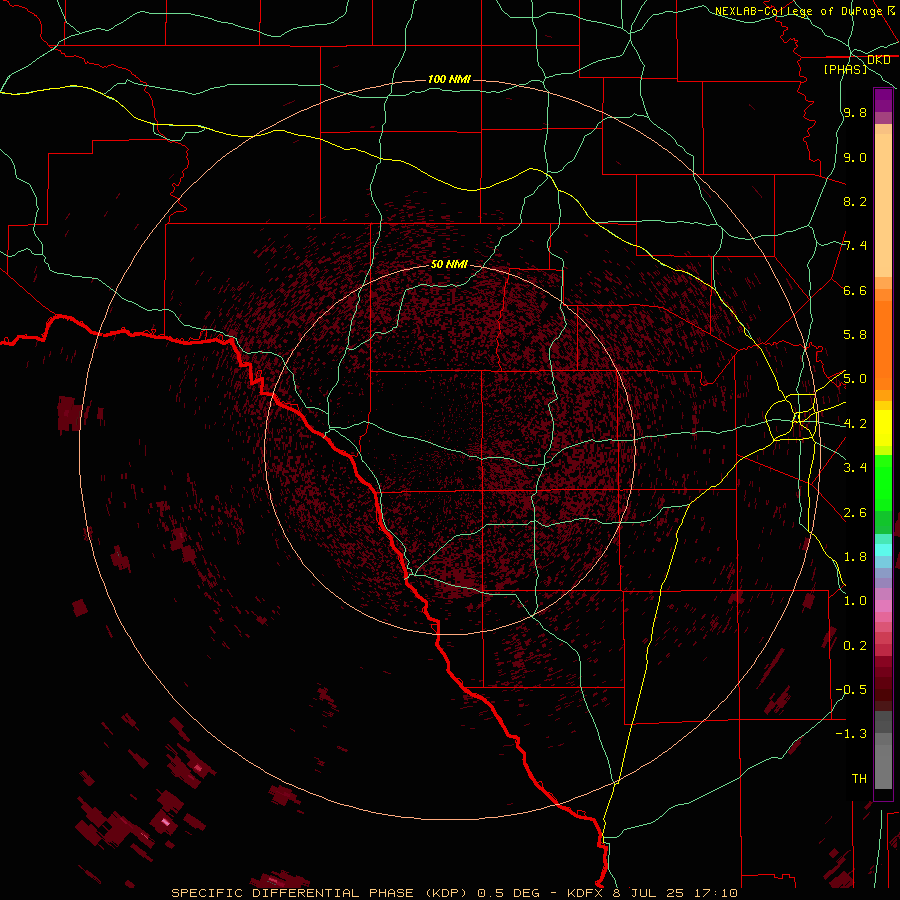Click the 4.2 value on color scale
This screenshot has width=900, height=900.
[x=855, y=424]
